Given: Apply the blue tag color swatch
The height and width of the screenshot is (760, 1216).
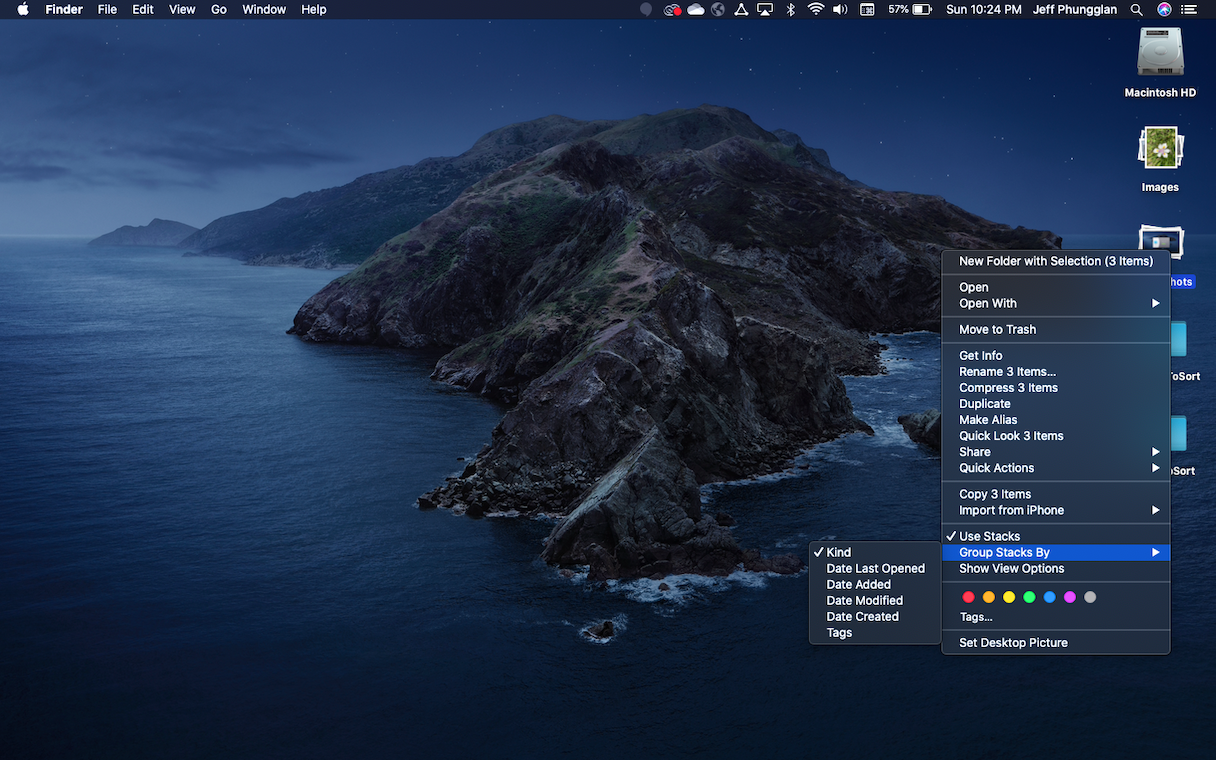Looking at the screenshot, I should click(1049, 597).
